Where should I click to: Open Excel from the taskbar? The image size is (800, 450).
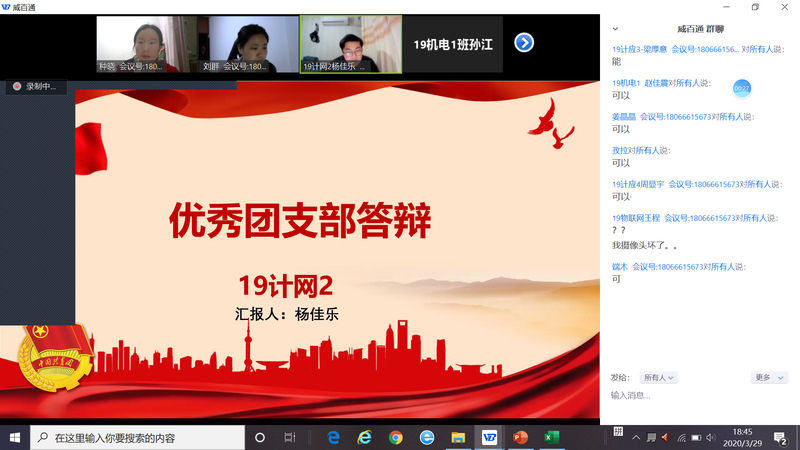click(x=550, y=437)
